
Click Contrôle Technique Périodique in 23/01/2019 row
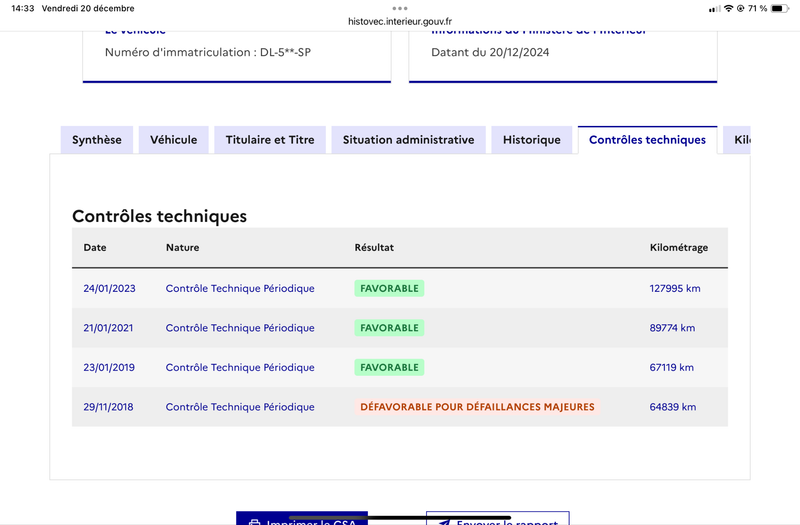240,367
